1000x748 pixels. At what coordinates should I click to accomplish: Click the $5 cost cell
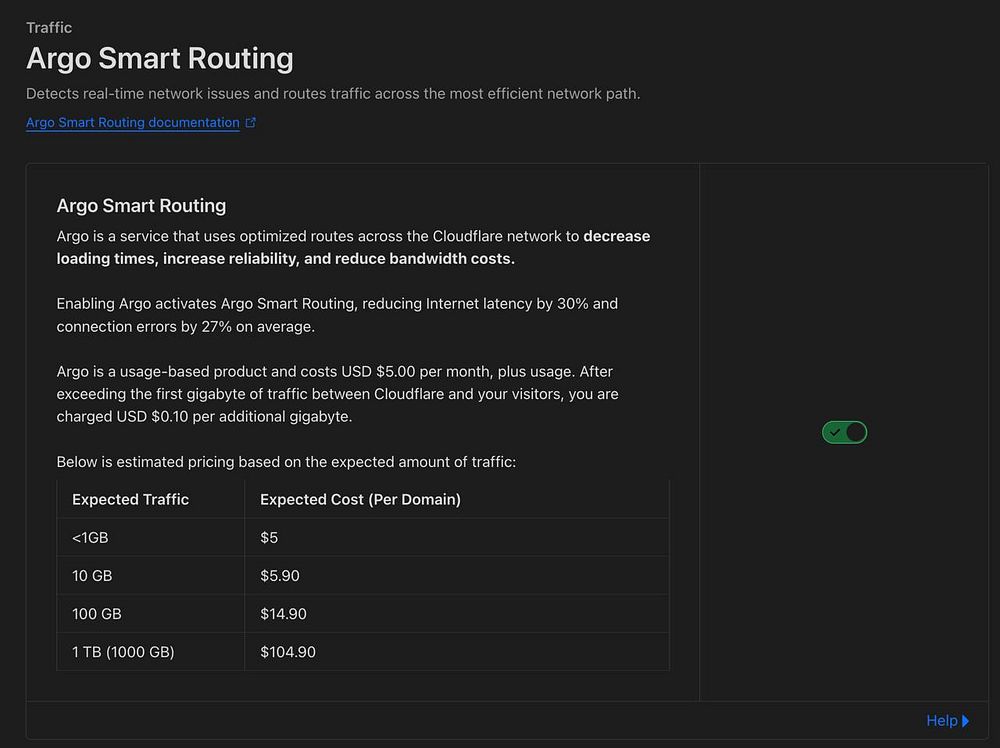point(269,538)
